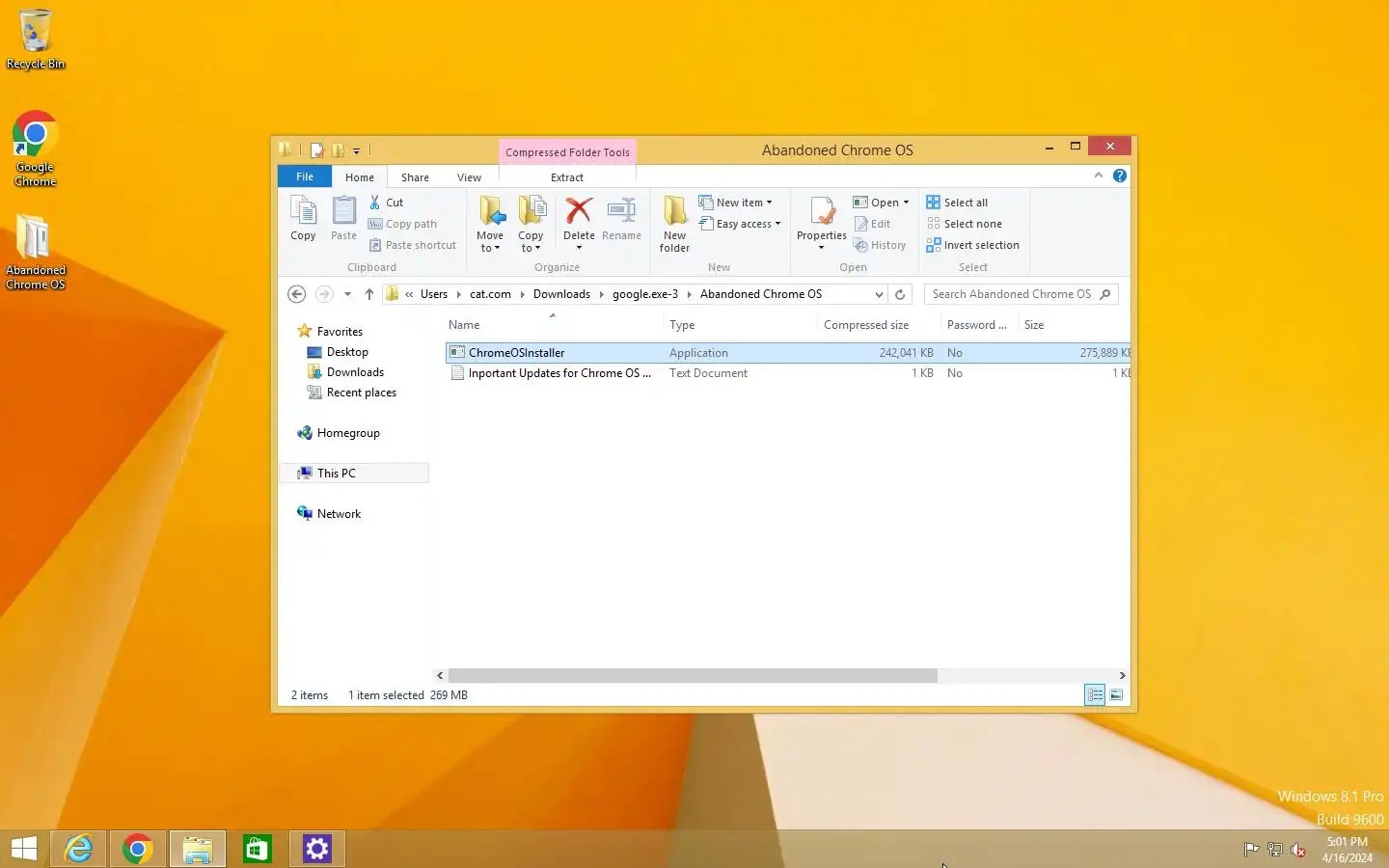Click the Open button in ribbon

point(881,203)
